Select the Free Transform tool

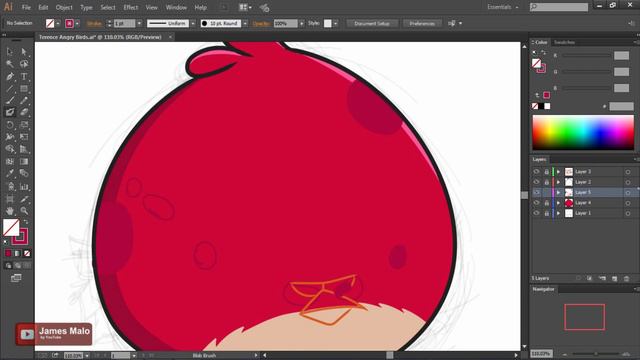[24, 137]
